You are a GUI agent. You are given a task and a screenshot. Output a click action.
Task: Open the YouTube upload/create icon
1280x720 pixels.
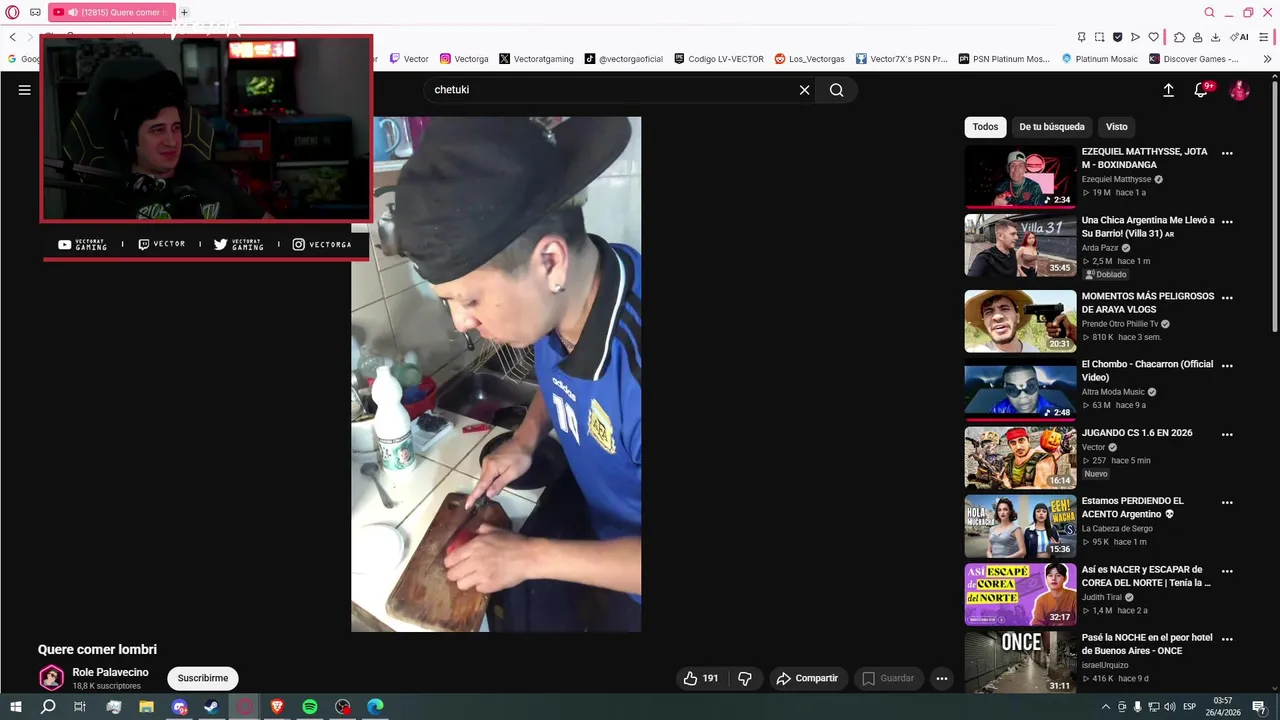(1168, 90)
